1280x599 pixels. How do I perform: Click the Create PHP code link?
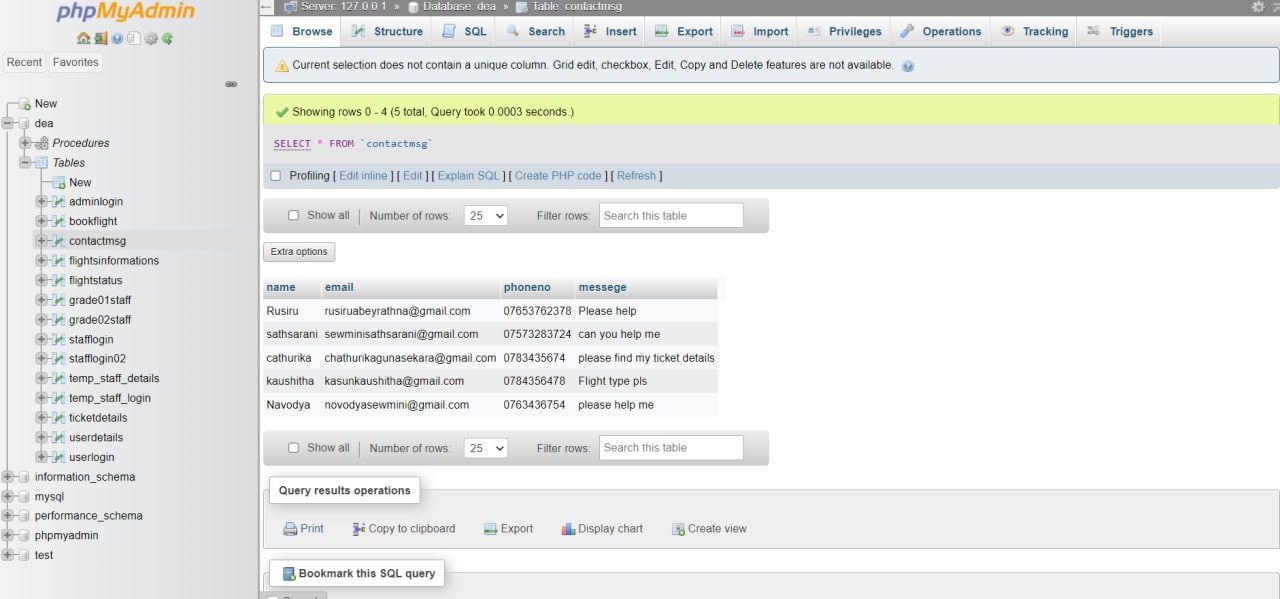tap(558, 176)
